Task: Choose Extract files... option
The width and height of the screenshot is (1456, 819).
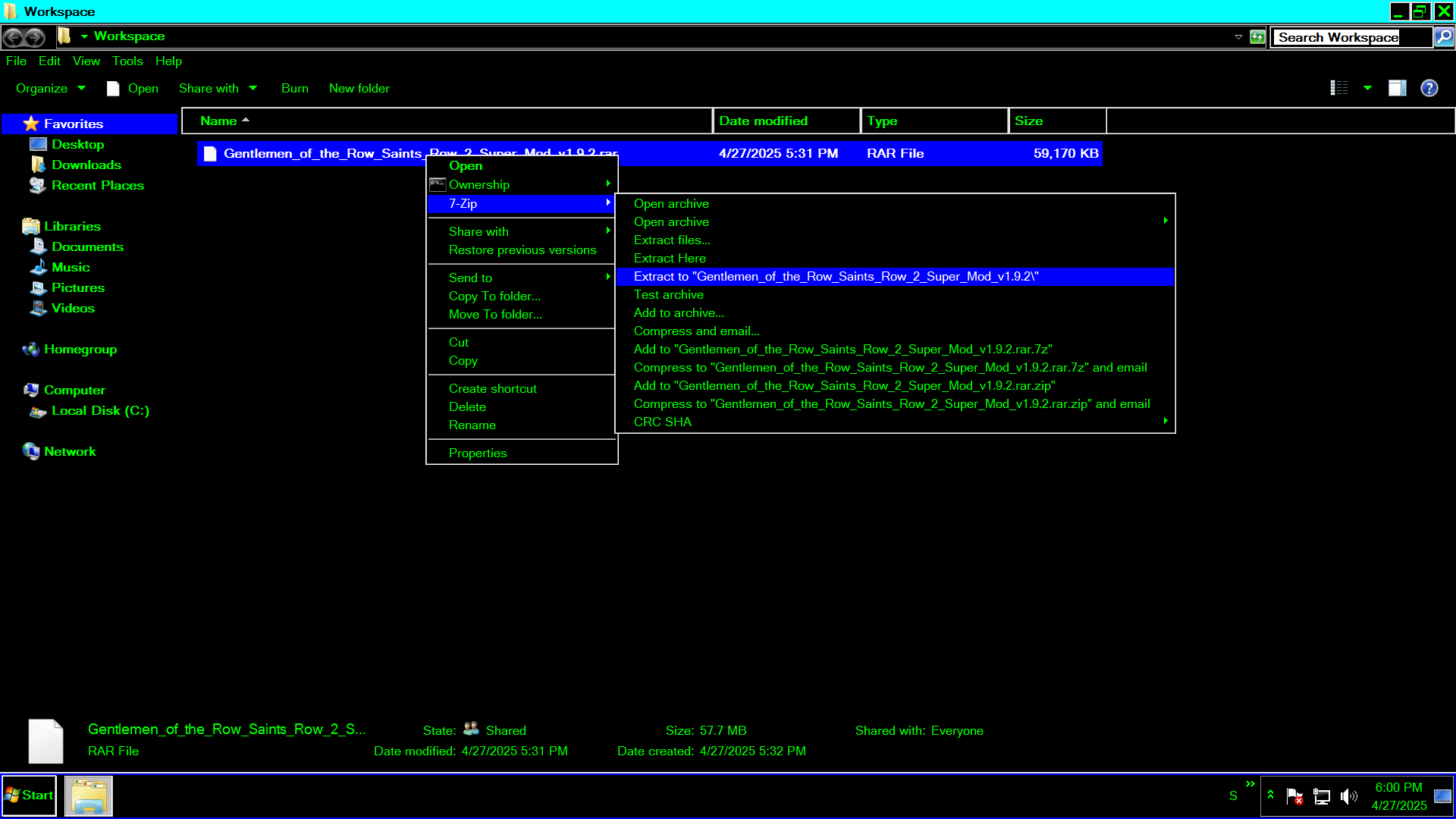Action: coord(895,240)
